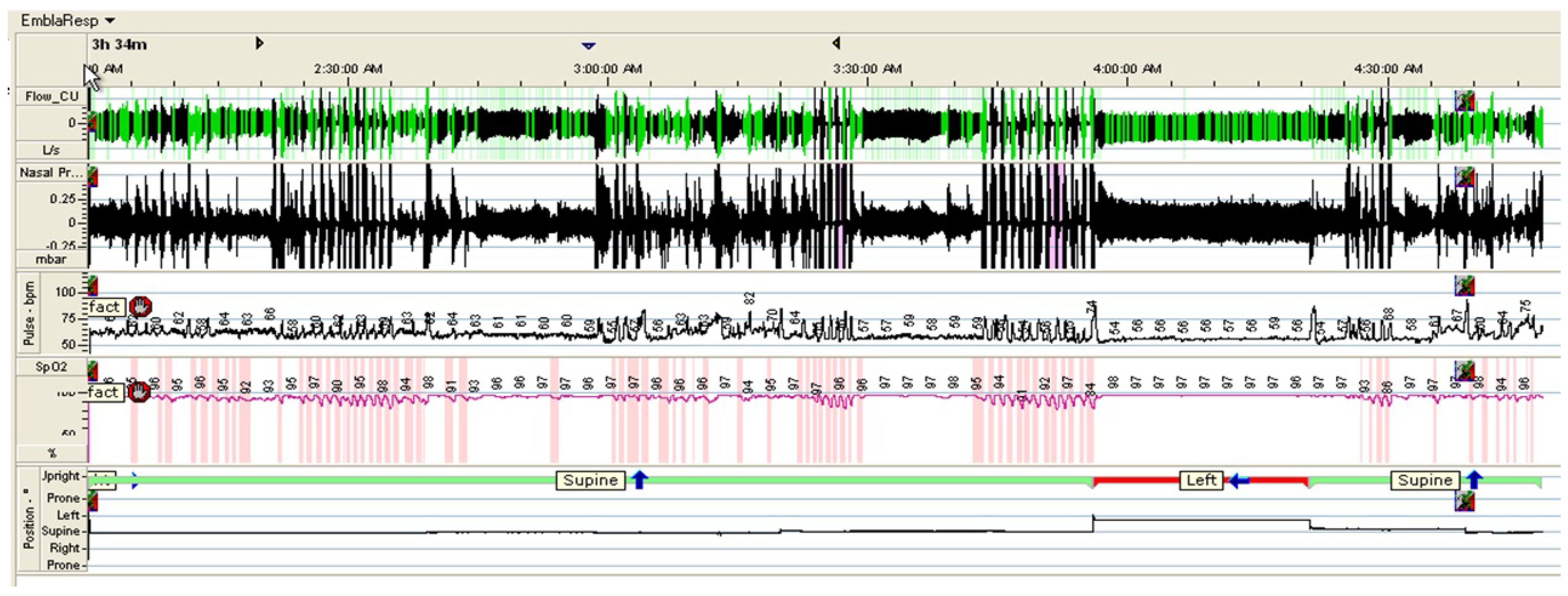The height and width of the screenshot is (596, 1568).
Task: Click the event marker icon in SpO2 trace
Action: pos(1465,370)
